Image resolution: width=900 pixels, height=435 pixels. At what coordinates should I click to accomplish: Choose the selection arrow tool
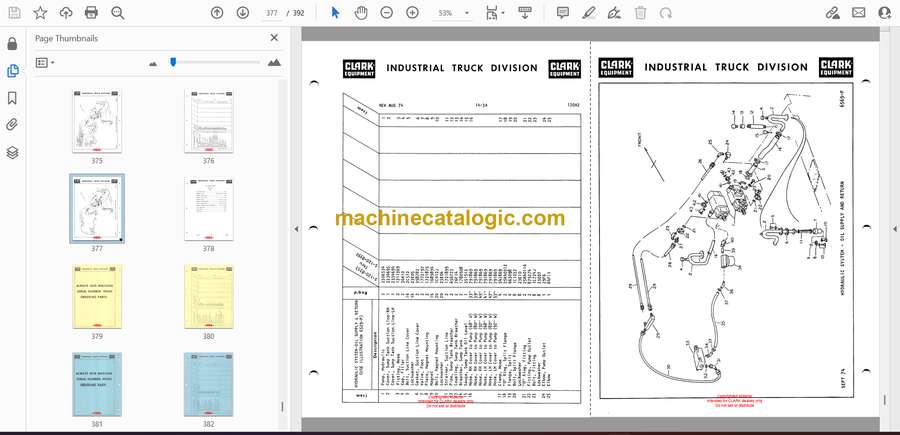335,13
